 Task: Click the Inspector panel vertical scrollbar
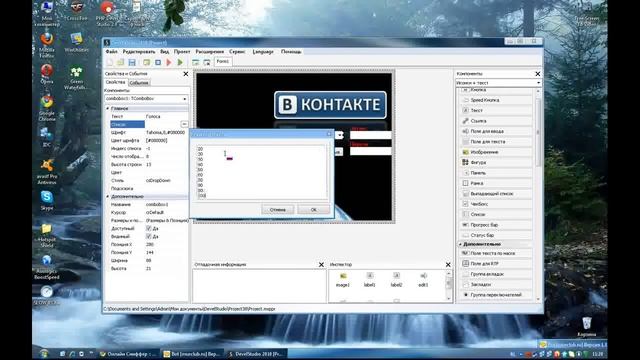click(449, 286)
